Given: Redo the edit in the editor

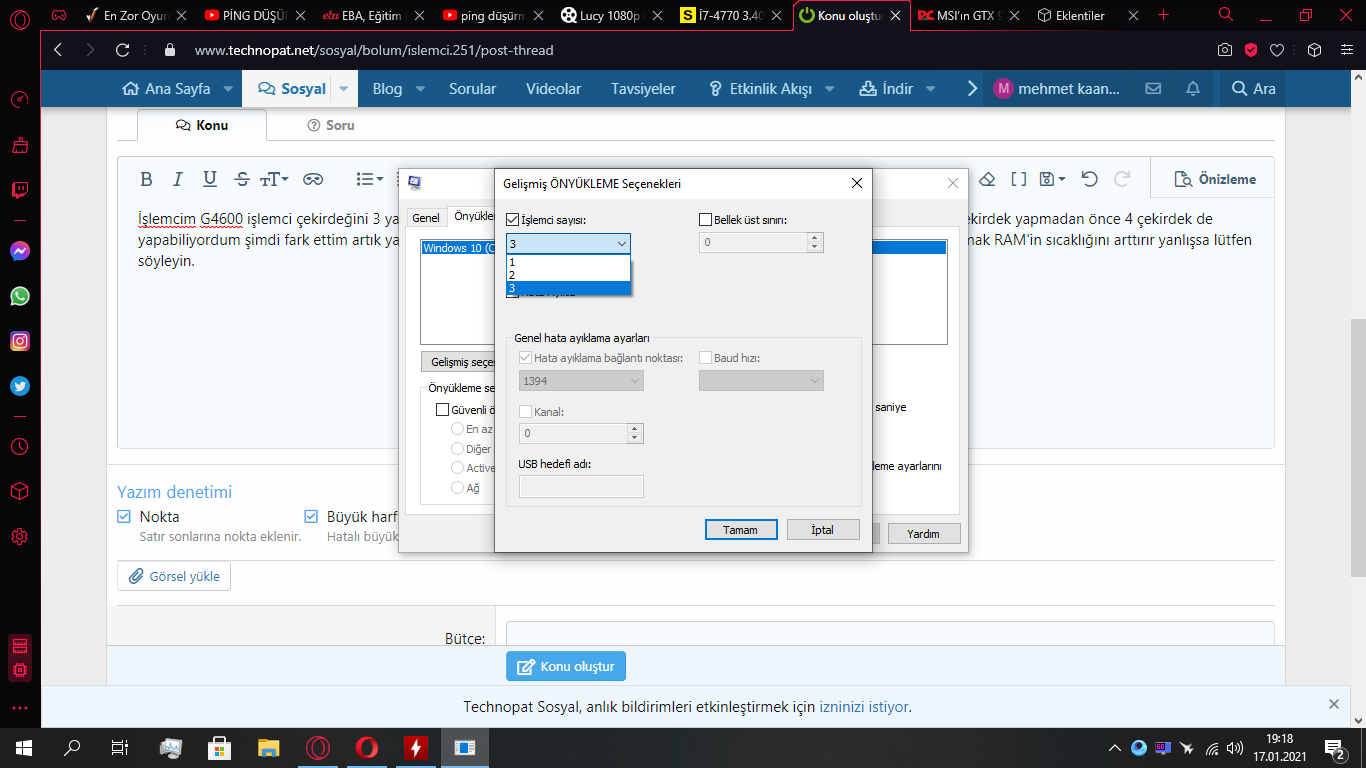Looking at the screenshot, I should point(1122,179).
